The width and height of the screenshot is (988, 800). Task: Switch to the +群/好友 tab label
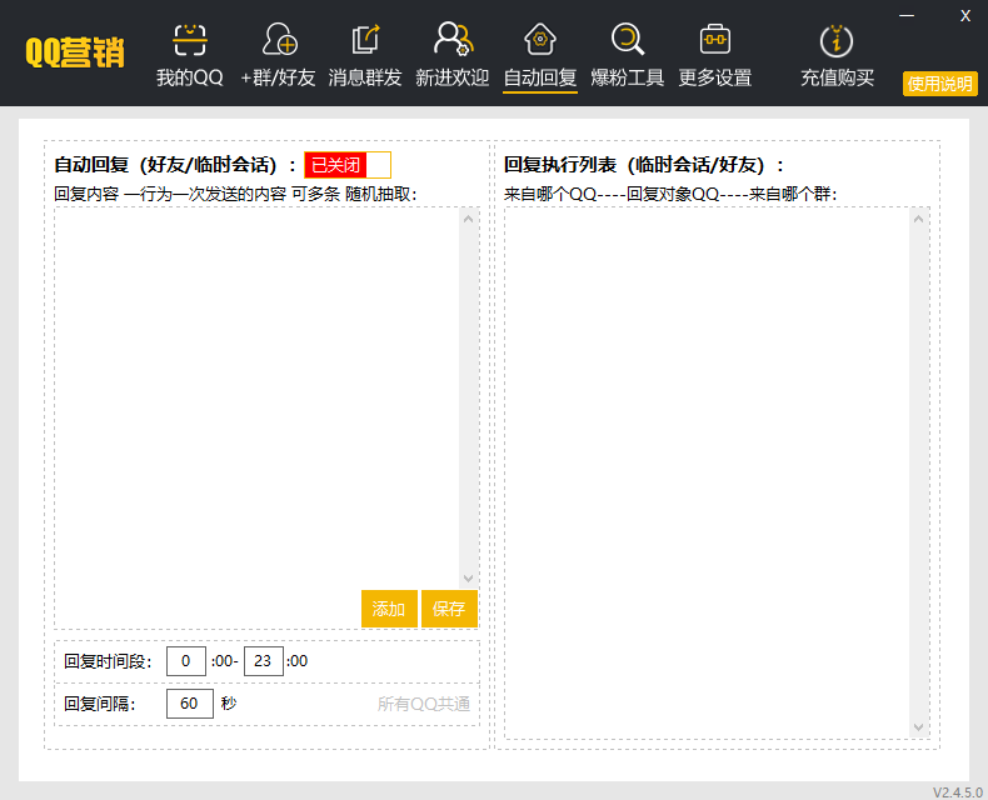[278, 78]
